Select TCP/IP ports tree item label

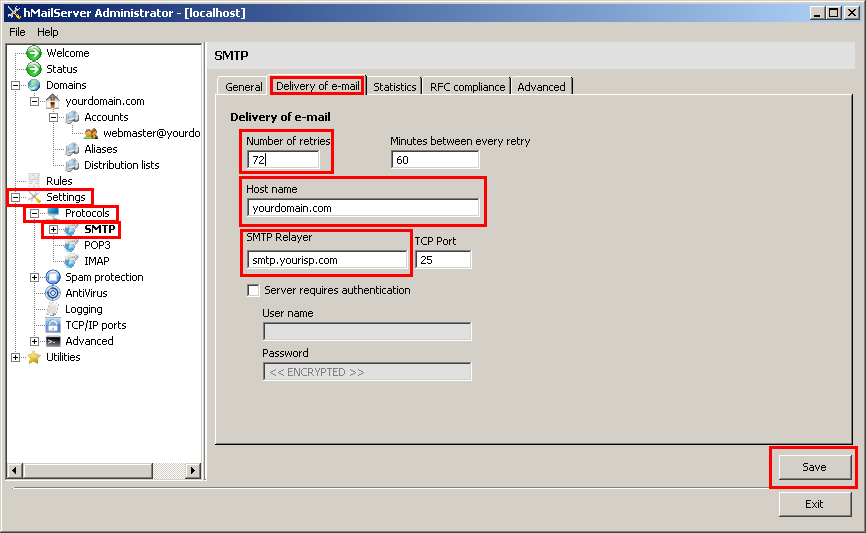click(96, 325)
